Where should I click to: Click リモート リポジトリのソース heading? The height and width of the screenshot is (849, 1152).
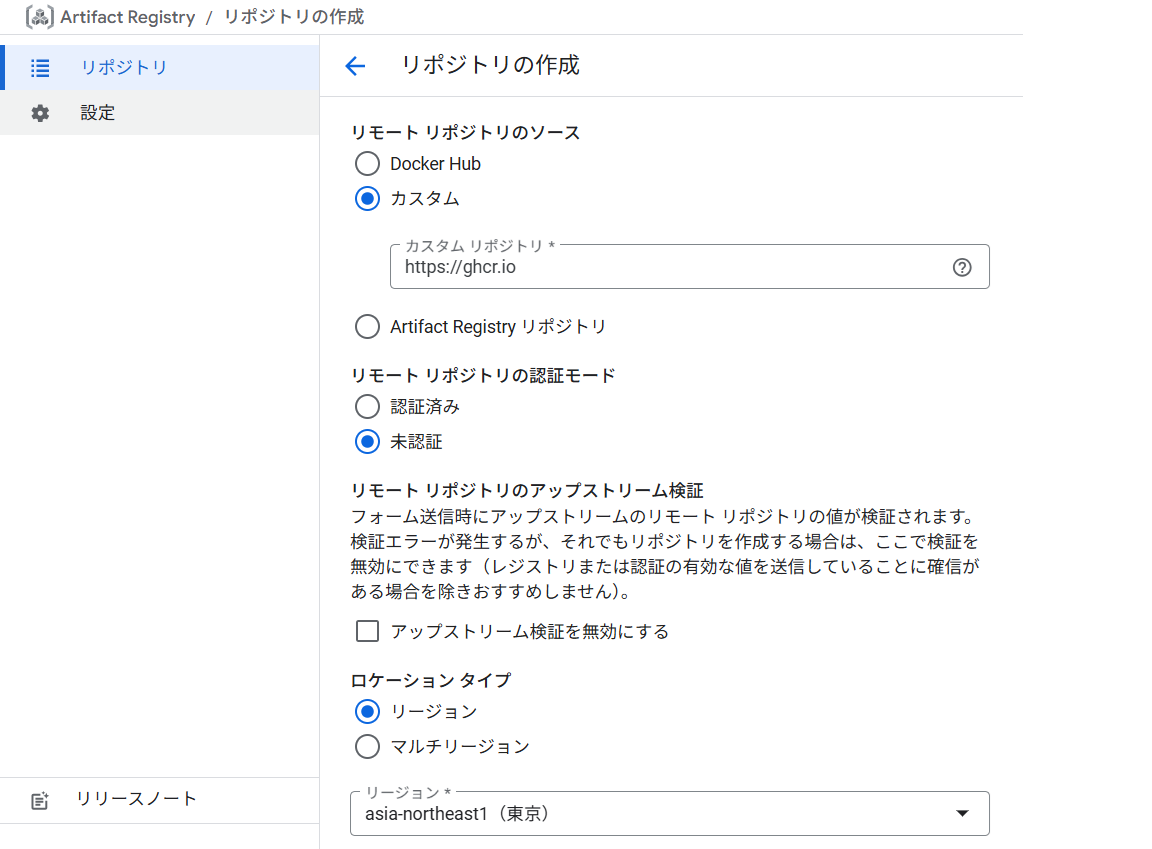466,132
